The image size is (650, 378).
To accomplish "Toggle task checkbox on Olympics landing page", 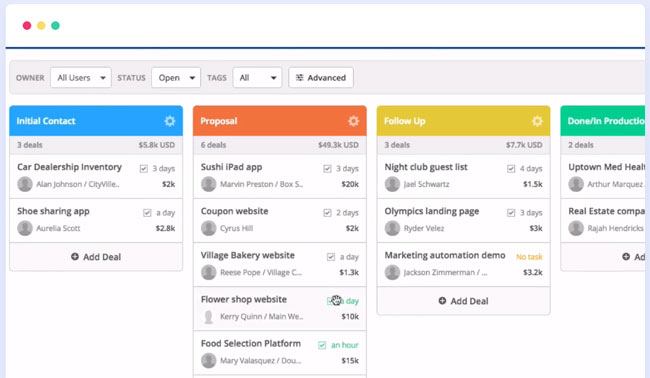I will tap(511, 213).
